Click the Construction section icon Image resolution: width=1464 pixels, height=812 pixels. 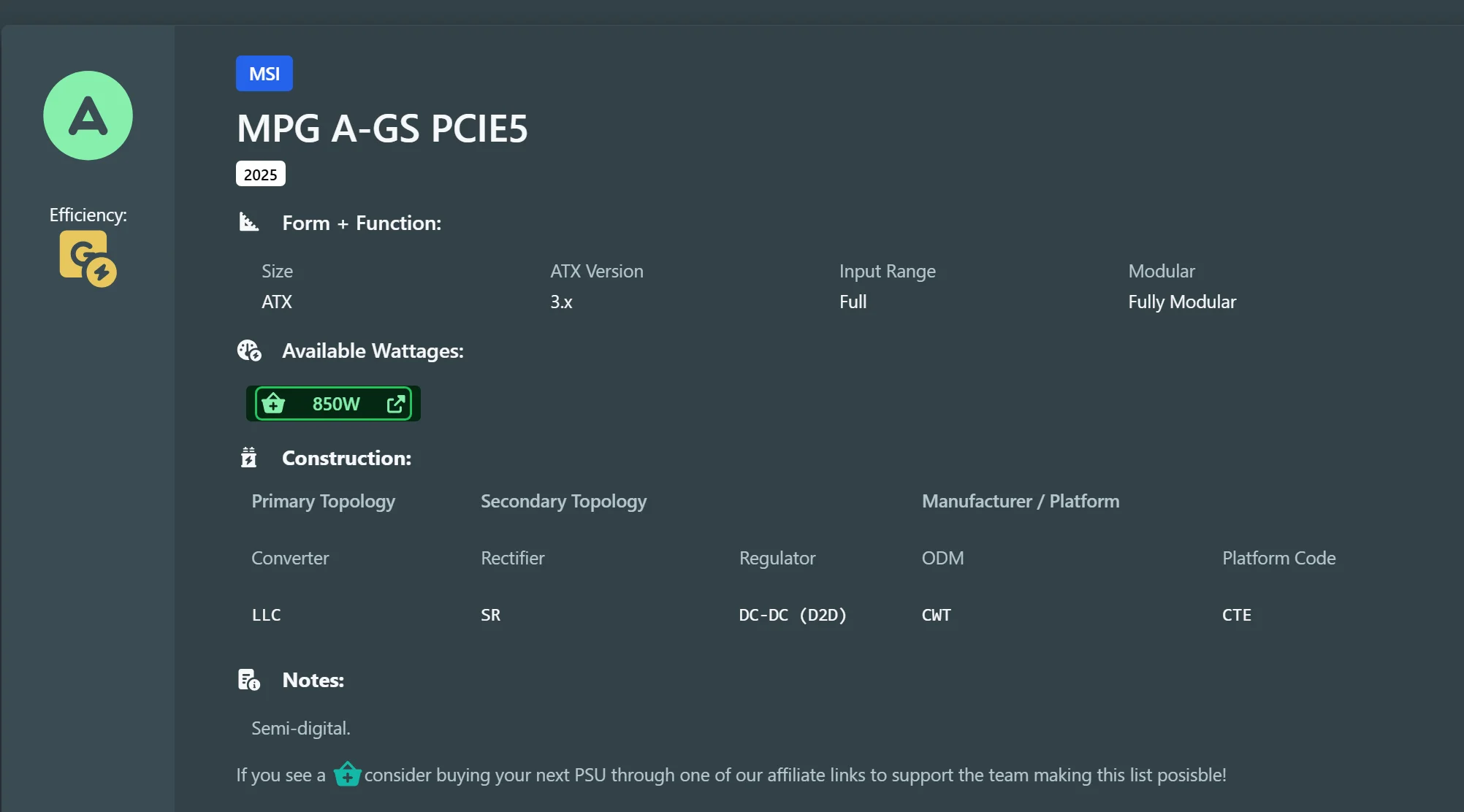coord(248,457)
